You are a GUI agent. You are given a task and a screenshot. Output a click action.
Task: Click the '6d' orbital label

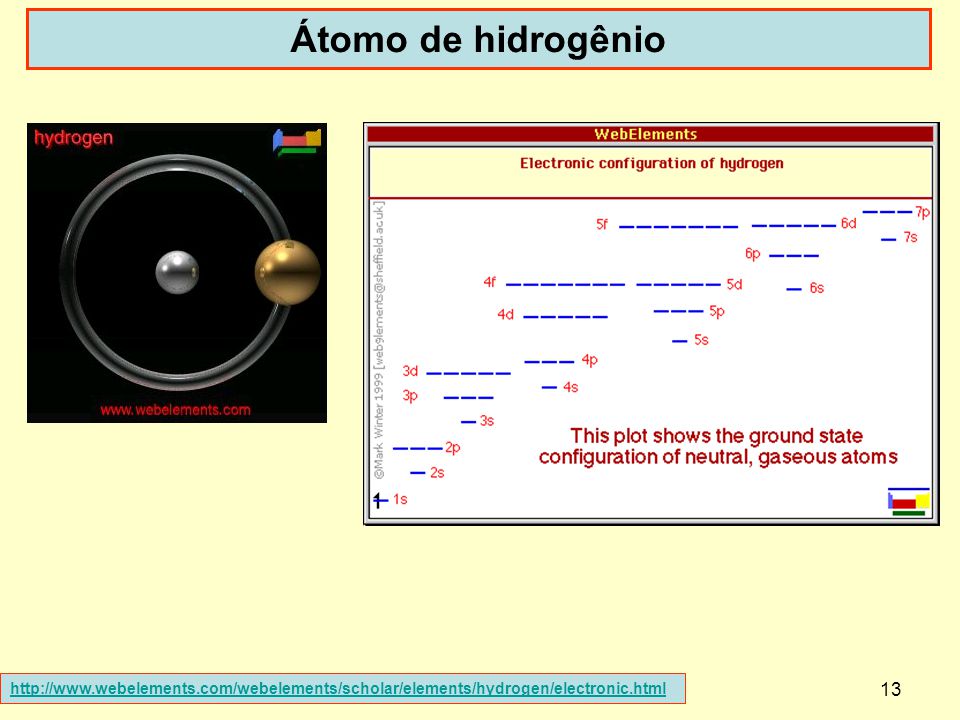tap(849, 223)
